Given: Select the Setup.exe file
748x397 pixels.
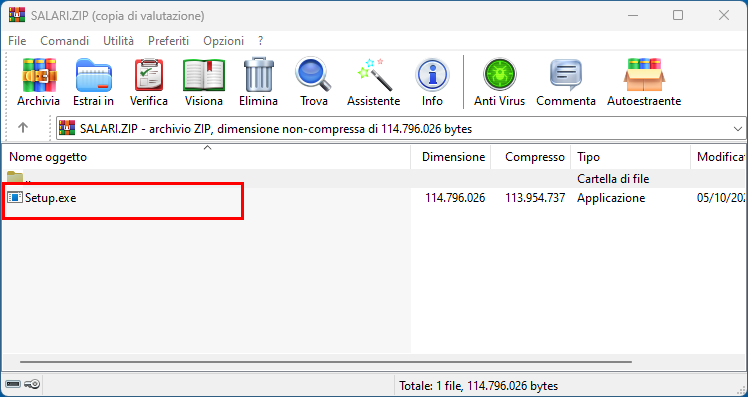Looking at the screenshot, I should click(x=51, y=198).
